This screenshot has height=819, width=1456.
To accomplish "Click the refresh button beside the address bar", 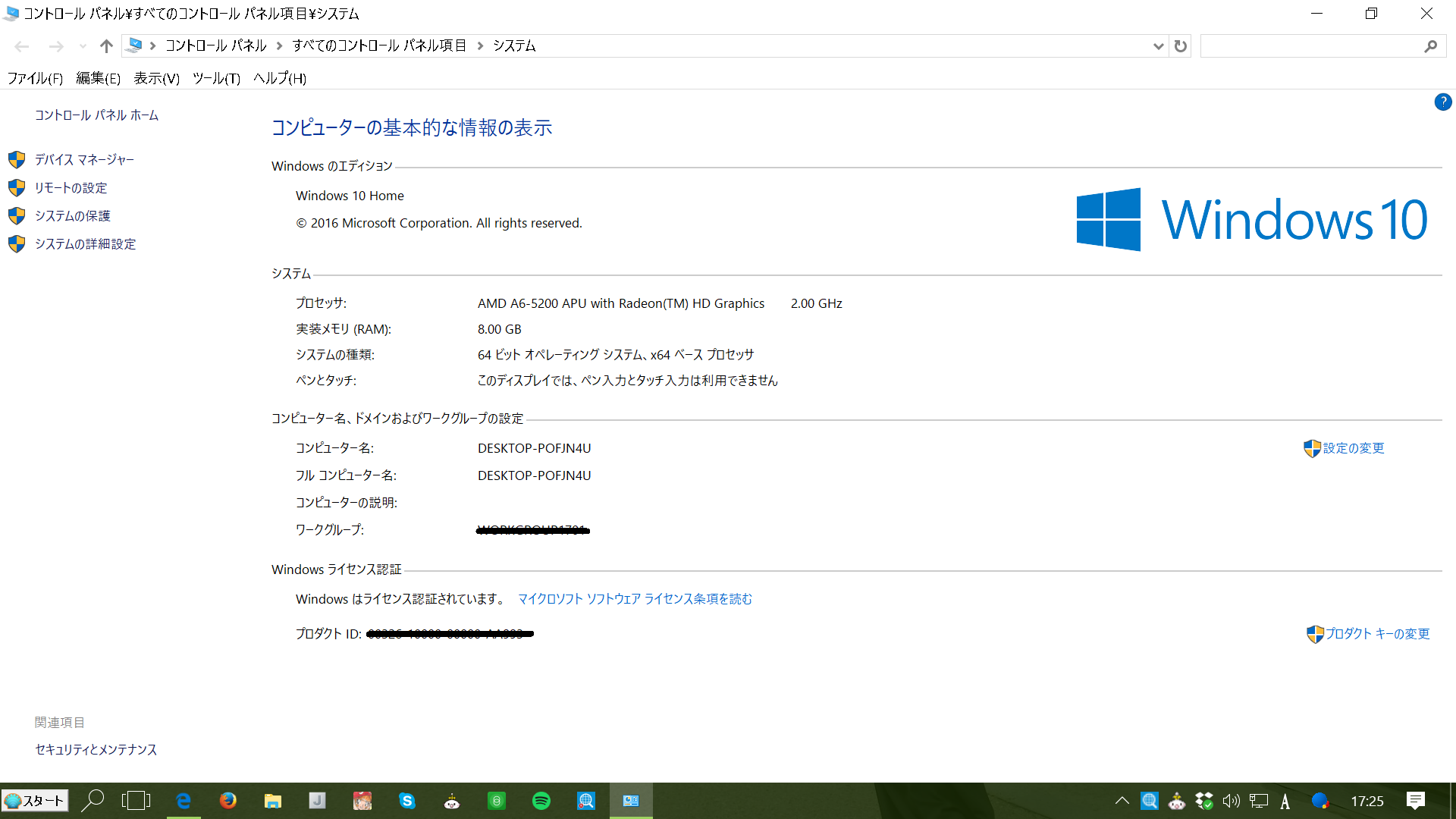I will pos(1181,46).
